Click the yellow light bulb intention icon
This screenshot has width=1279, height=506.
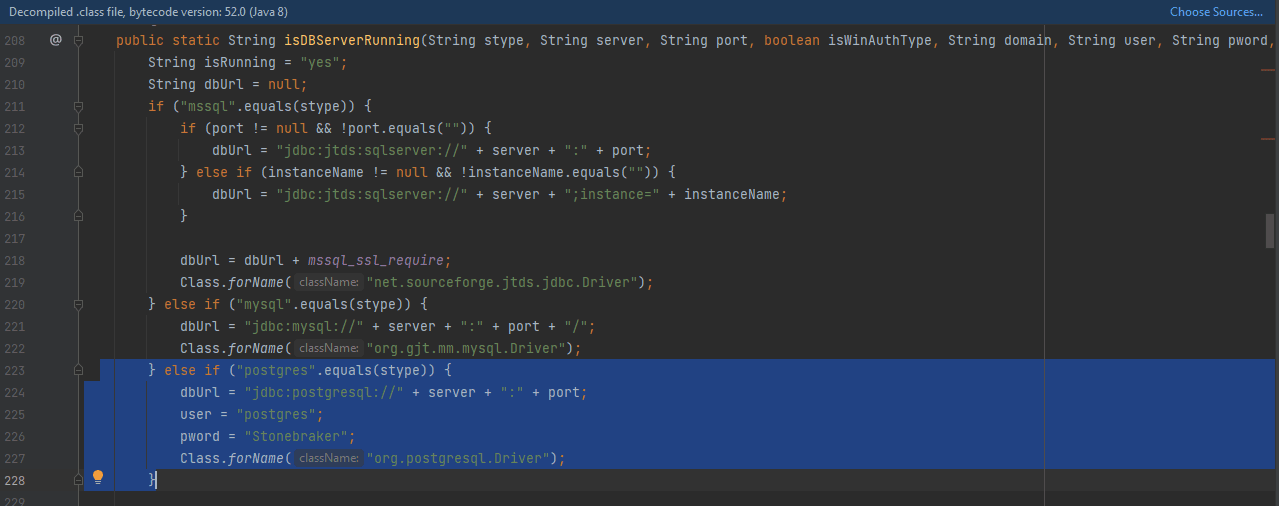pos(98,478)
